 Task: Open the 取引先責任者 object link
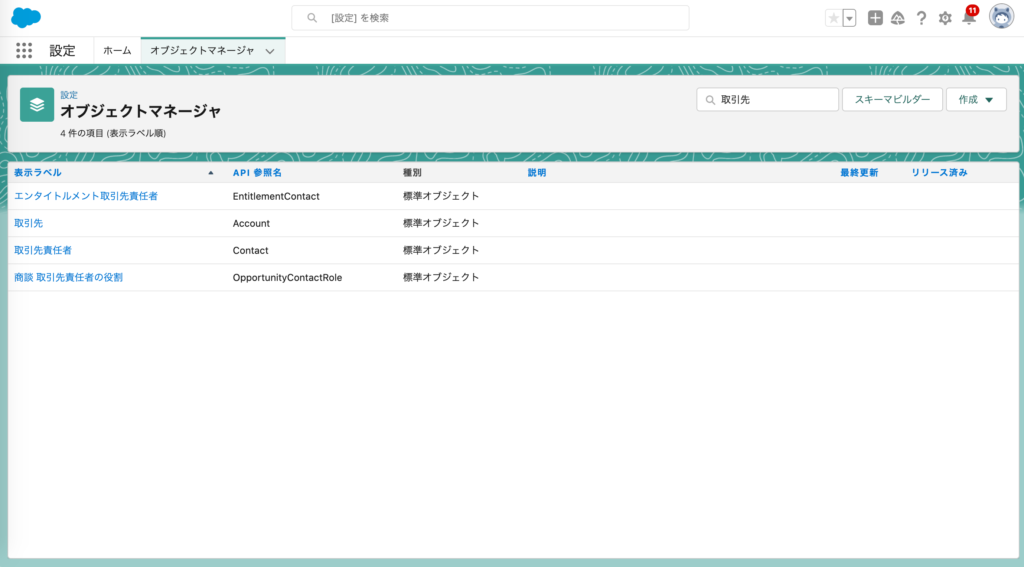tap(43, 250)
